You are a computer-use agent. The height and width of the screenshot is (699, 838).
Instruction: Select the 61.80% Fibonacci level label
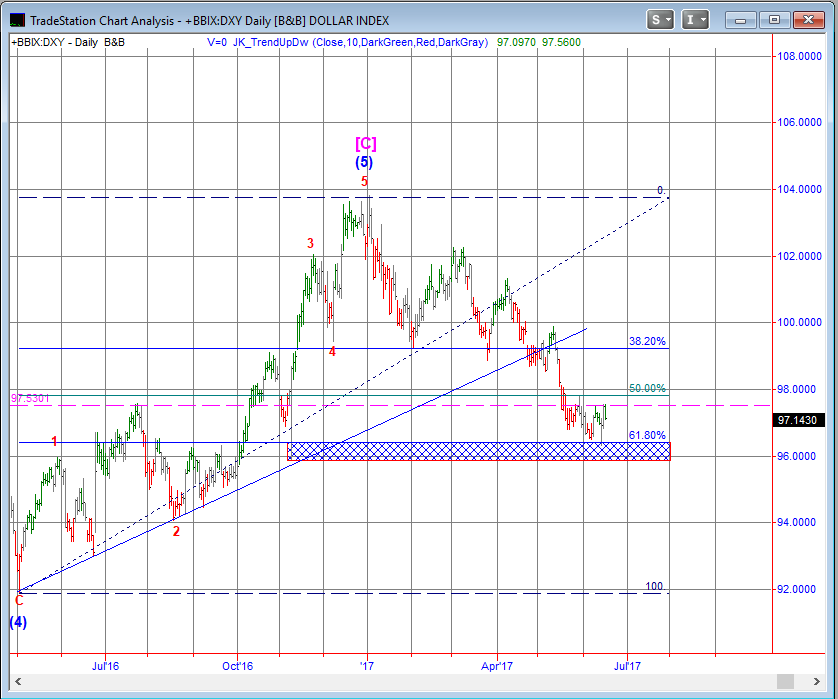point(647,435)
